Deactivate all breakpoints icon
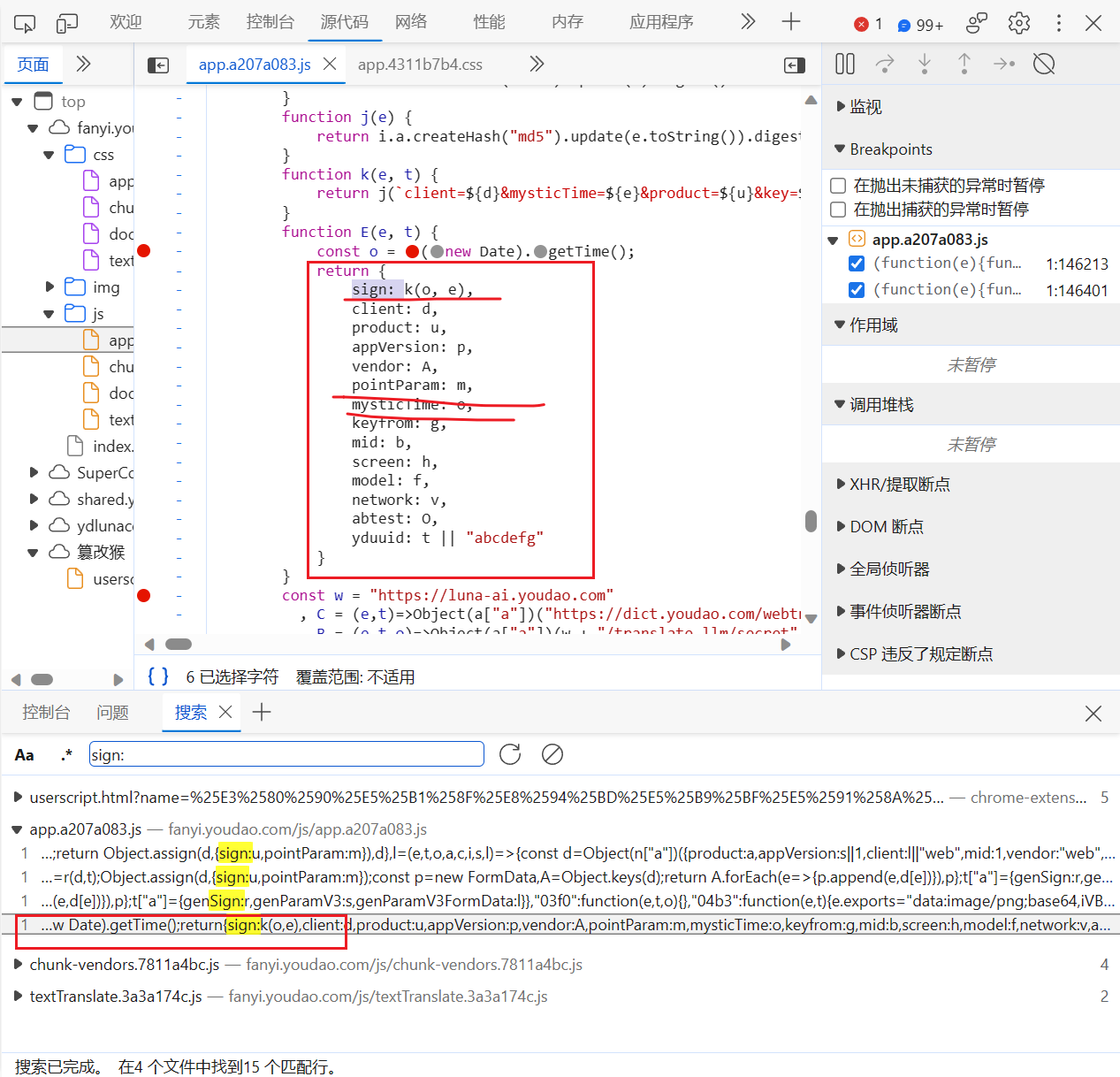The width and height of the screenshot is (1120, 1077). click(1044, 64)
